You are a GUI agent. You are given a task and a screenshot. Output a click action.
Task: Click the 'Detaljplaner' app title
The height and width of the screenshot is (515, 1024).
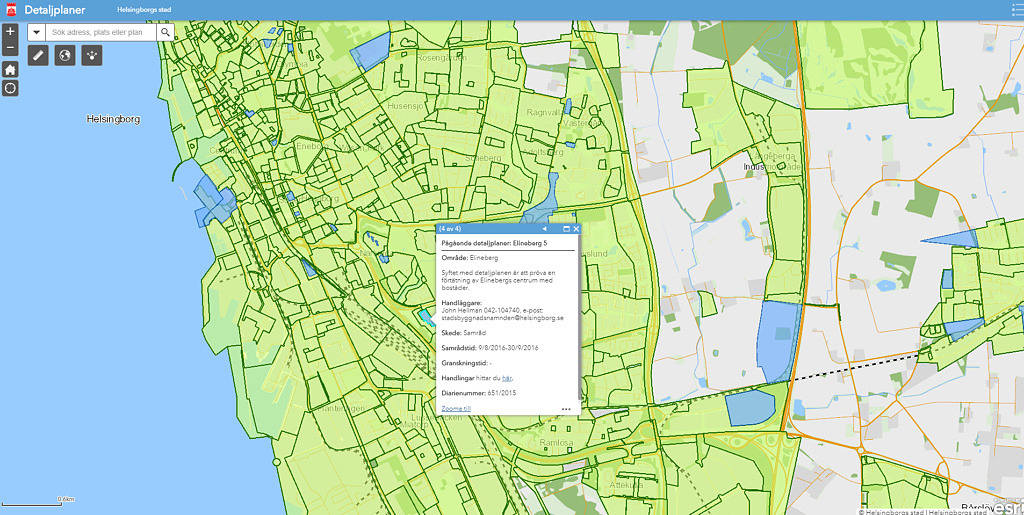tap(55, 10)
